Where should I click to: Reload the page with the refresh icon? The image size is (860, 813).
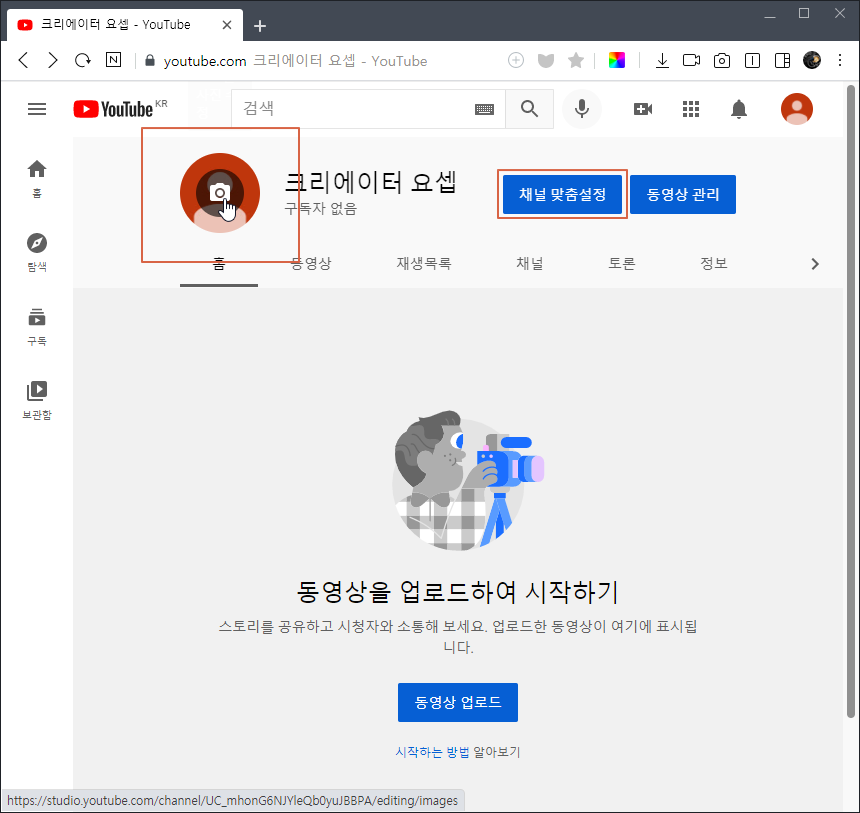click(x=83, y=60)
